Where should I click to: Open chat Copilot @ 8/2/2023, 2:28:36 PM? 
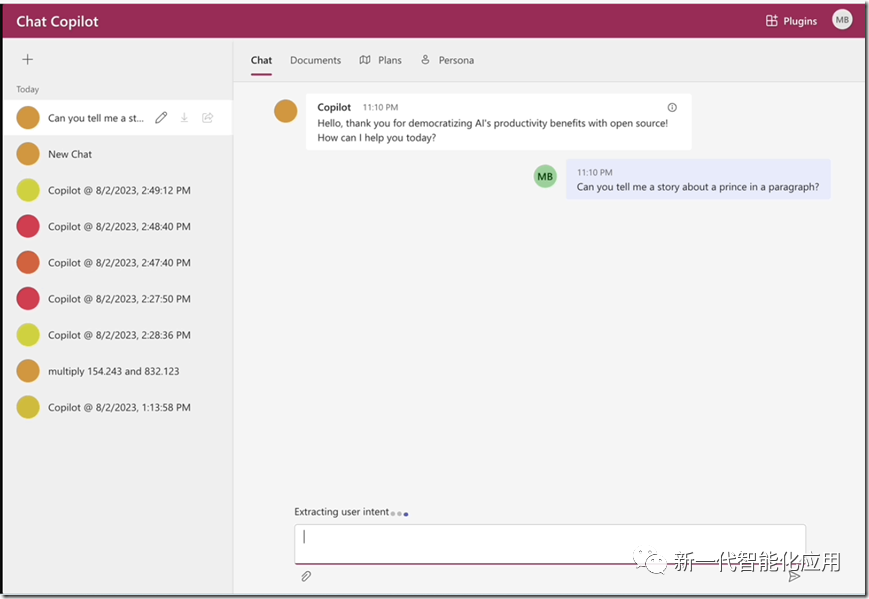(x=117, y=335)
